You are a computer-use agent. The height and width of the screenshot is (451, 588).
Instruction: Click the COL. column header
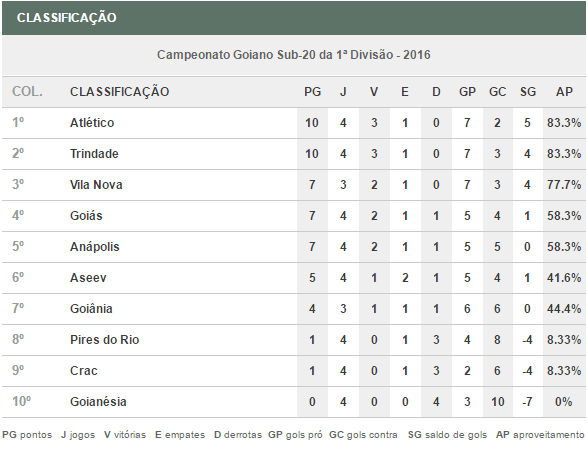click(27, 92)
